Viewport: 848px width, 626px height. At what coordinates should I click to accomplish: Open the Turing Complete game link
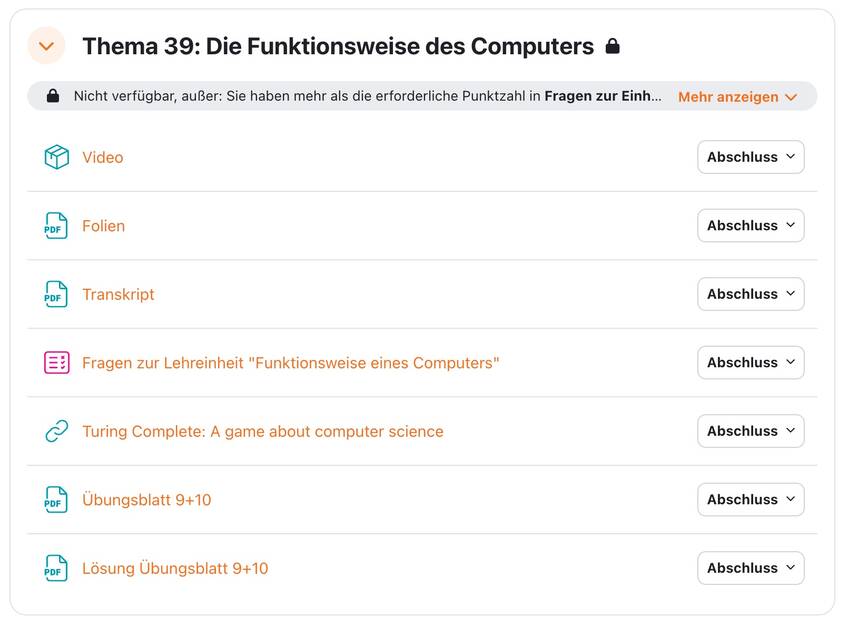(263, 431)
